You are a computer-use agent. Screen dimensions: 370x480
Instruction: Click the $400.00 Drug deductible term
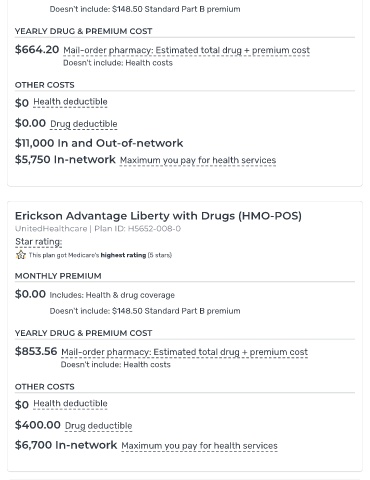pyautogui.click(x=98, y=426)
